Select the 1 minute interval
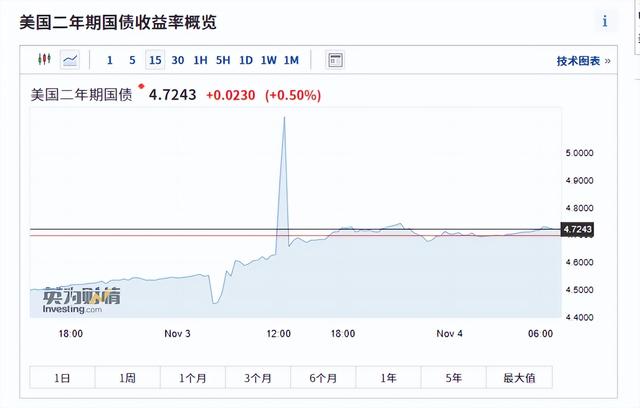Viewport: 640px width, 408px height. (109, 60)
